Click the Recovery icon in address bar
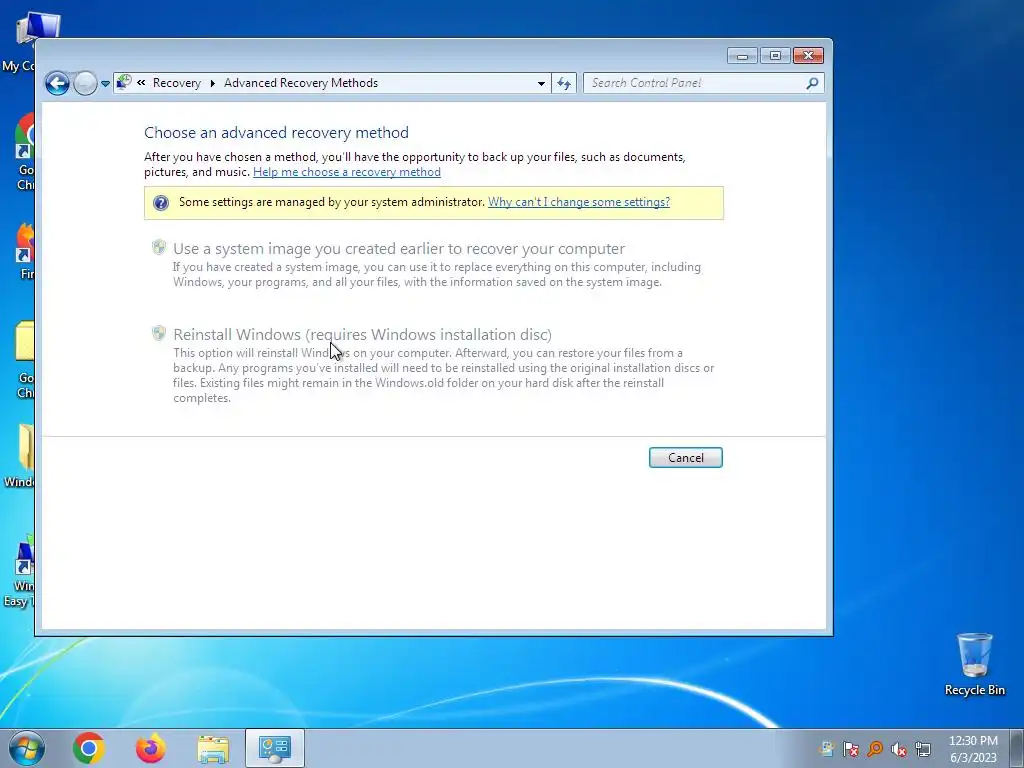The height and width of the screenshot is (768, 1024). [x=124, y=82]
